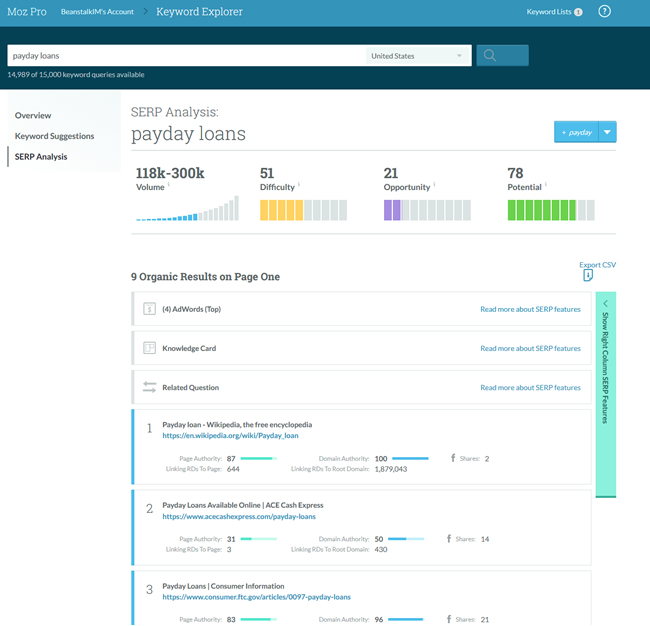Read more about SERP features for Related Question

pos(530,387)
